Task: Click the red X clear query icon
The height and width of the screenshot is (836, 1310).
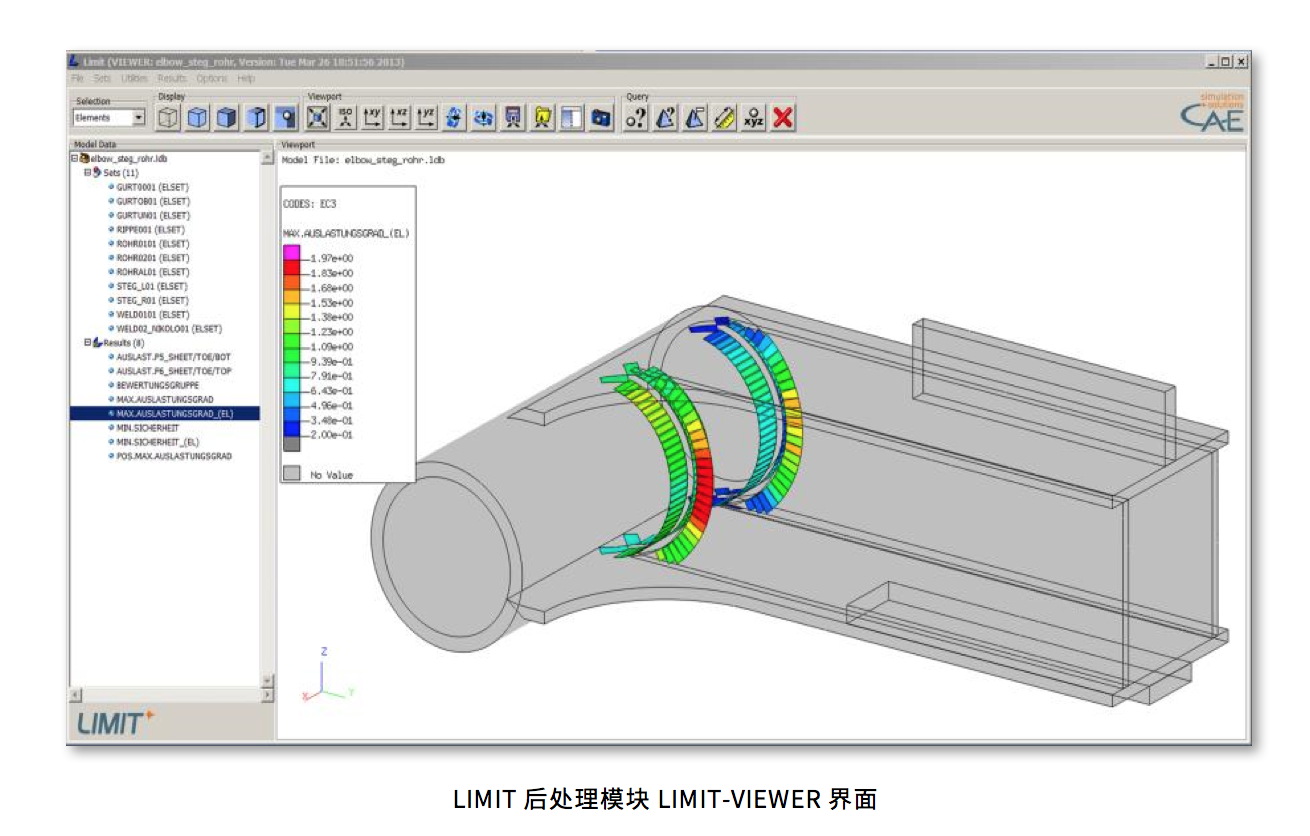Action: [x=783, y=118]
